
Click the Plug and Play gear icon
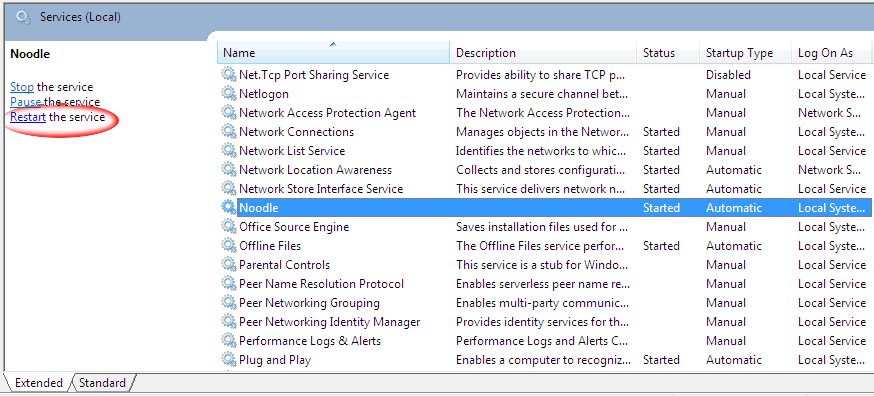click(229, 359)
